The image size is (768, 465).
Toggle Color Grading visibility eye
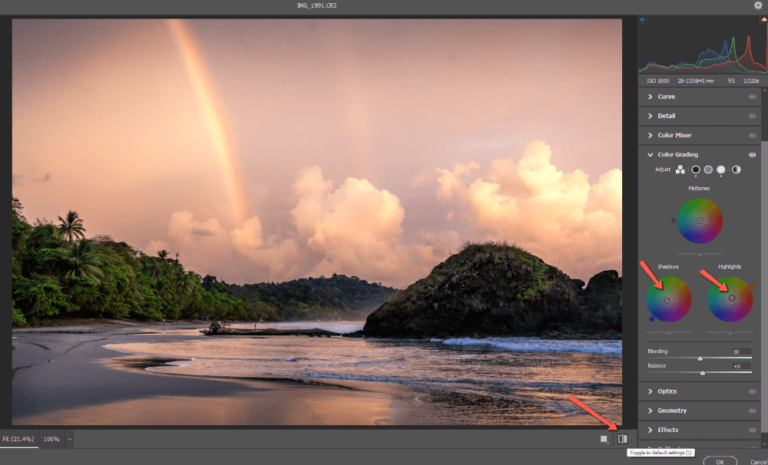point(752,155)
